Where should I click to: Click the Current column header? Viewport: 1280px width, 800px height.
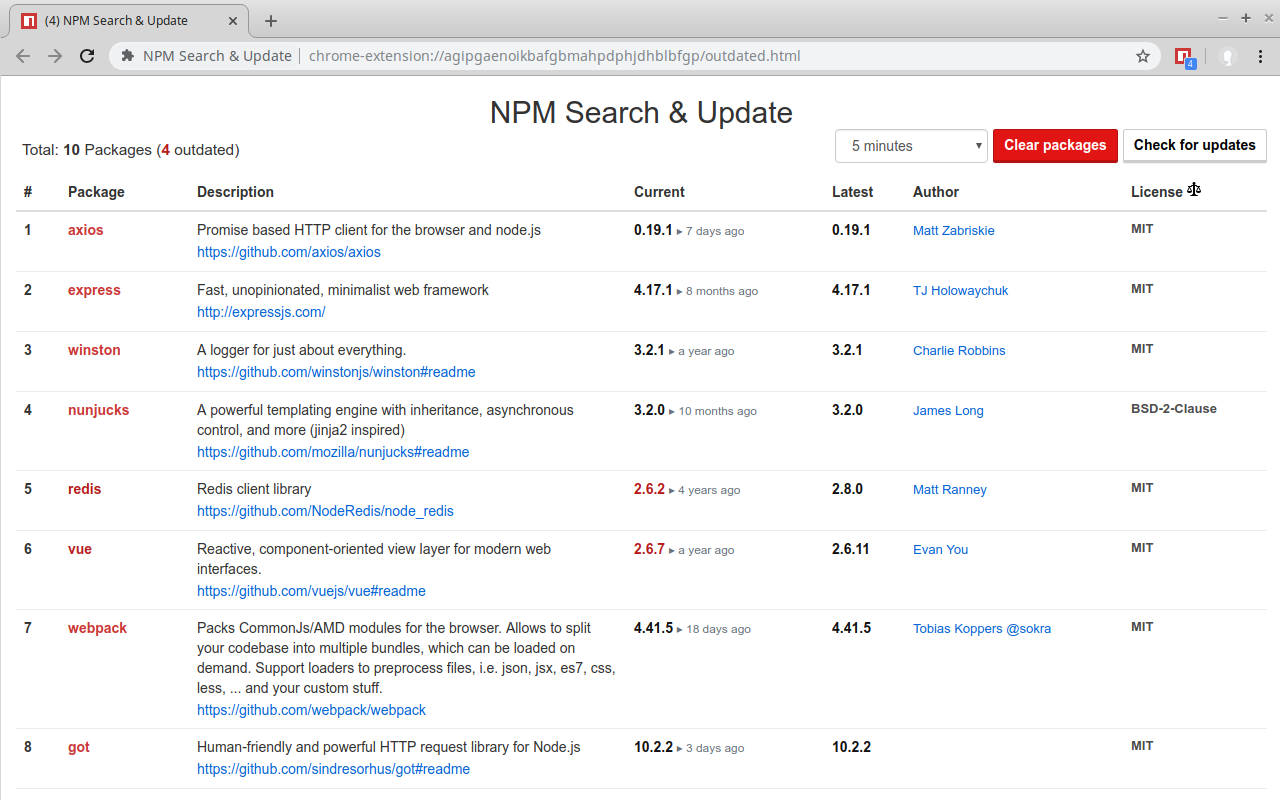coord(659,192)
